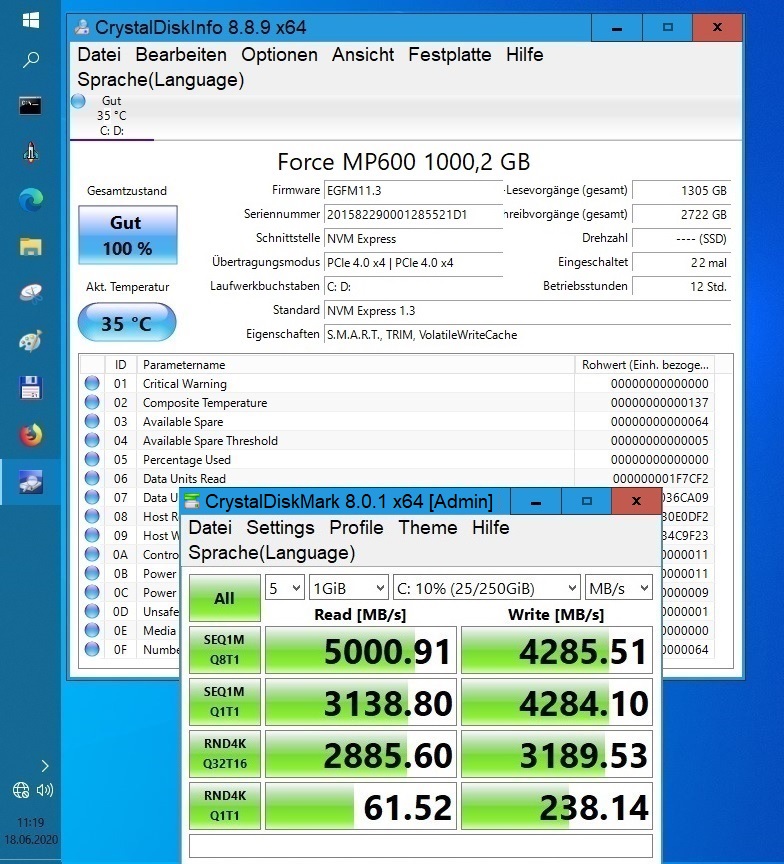This screenshot has width=784, height=864.
Task: Open Microsoft Edge from the taskbar
Action: (x=31, y=199)
